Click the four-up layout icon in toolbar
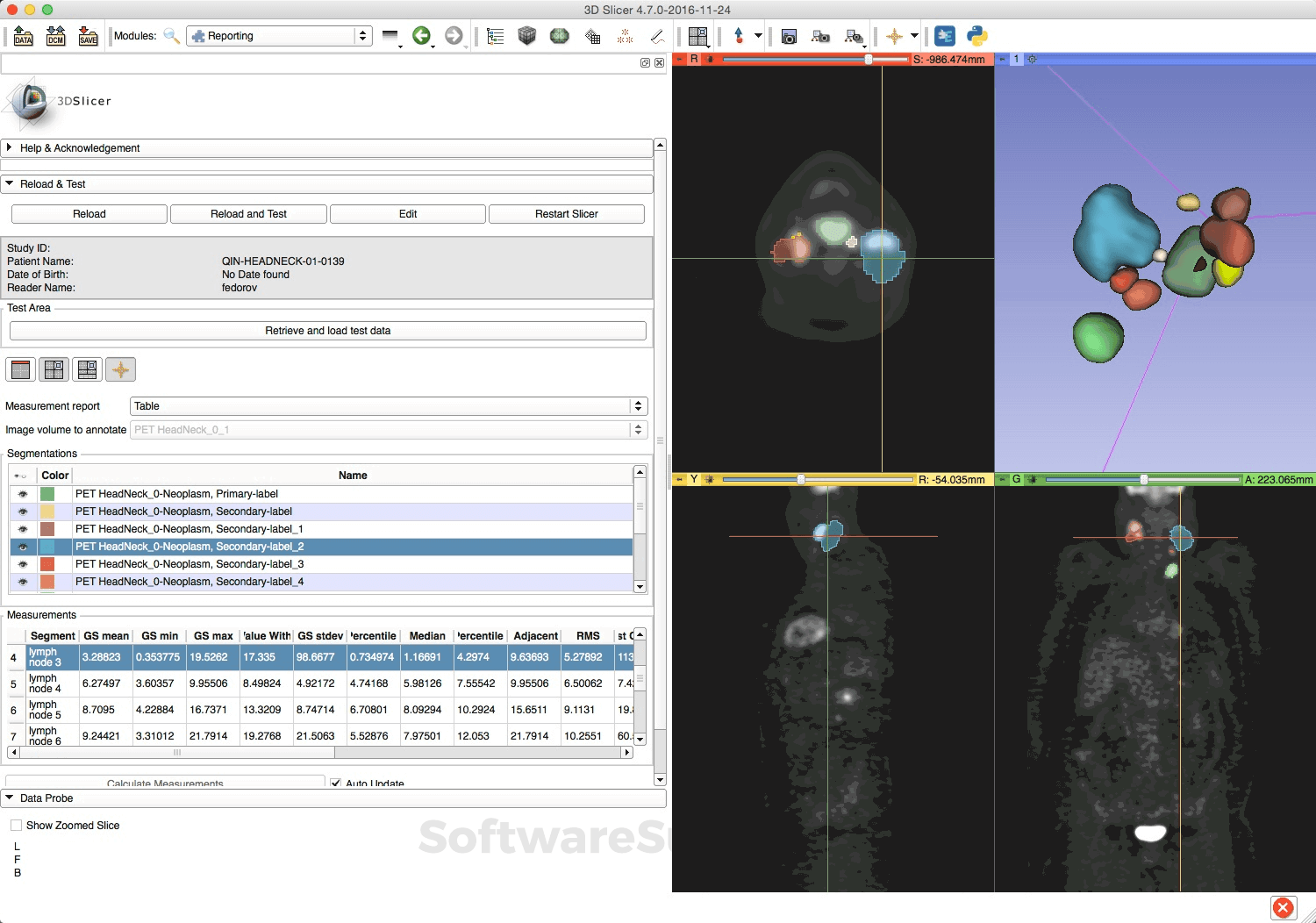Screen dimensions: 1316x923 [698, 36]
